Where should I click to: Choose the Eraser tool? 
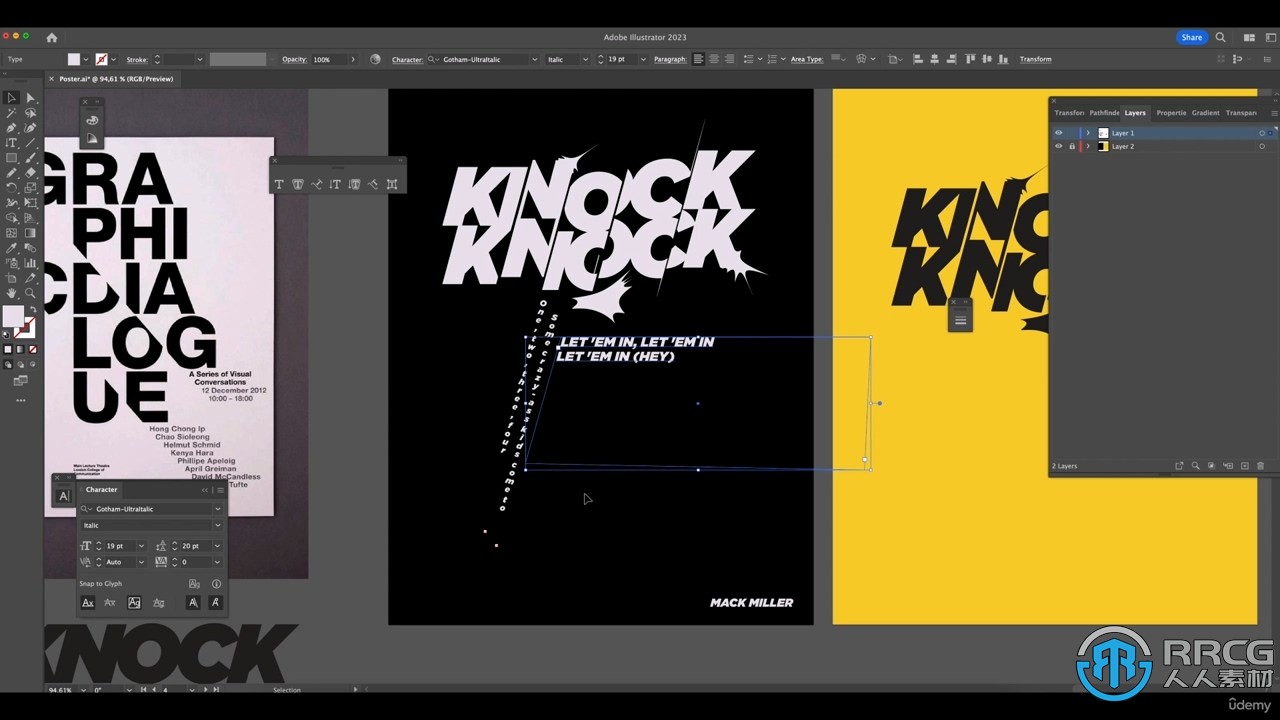pyautogui.click(x=30, y=173)
